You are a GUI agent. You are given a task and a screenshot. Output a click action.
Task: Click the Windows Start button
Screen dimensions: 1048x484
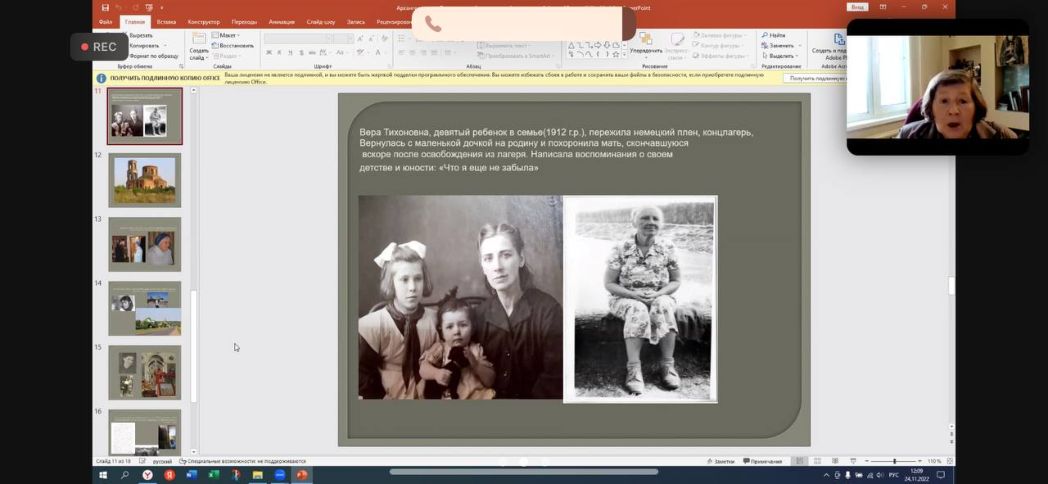(103, 475)
